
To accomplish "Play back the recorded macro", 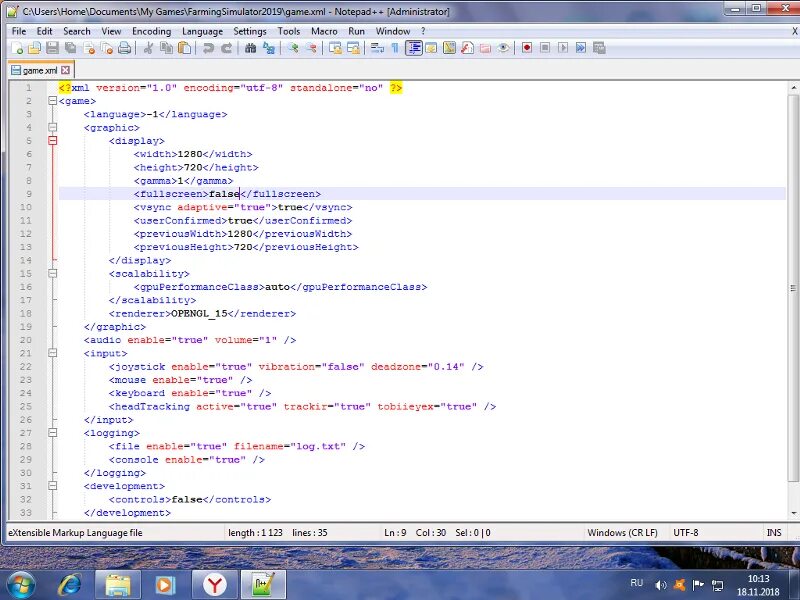I will click(563, 48).
